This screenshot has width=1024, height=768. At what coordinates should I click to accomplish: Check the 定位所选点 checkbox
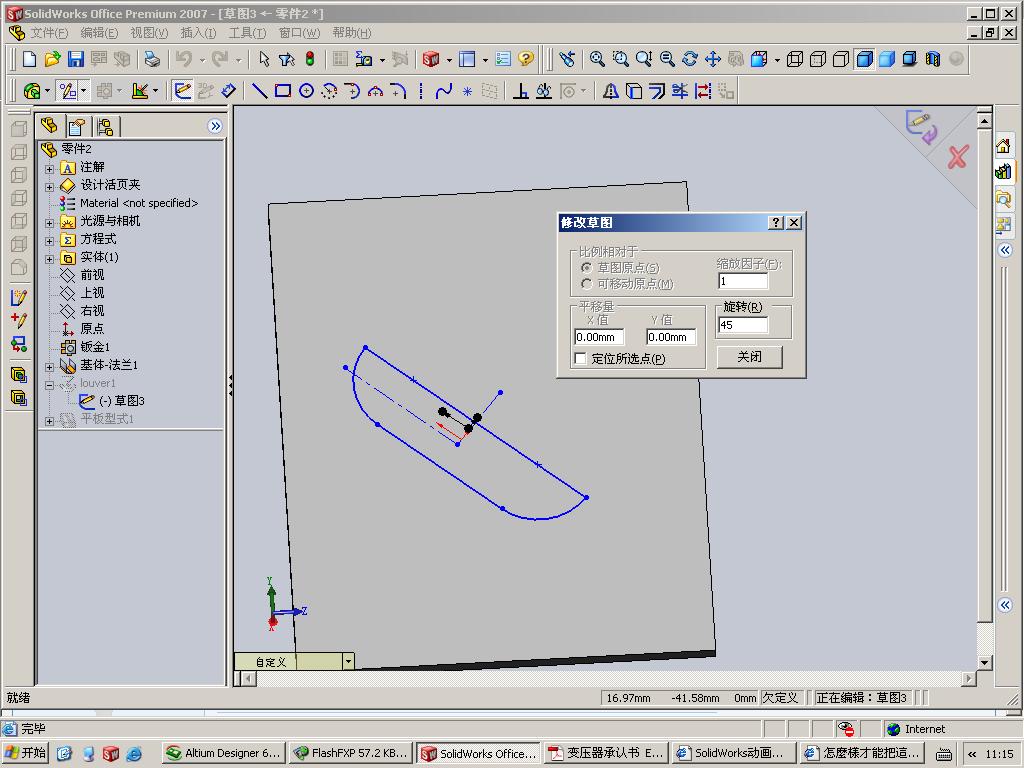[x=580, y=359]
